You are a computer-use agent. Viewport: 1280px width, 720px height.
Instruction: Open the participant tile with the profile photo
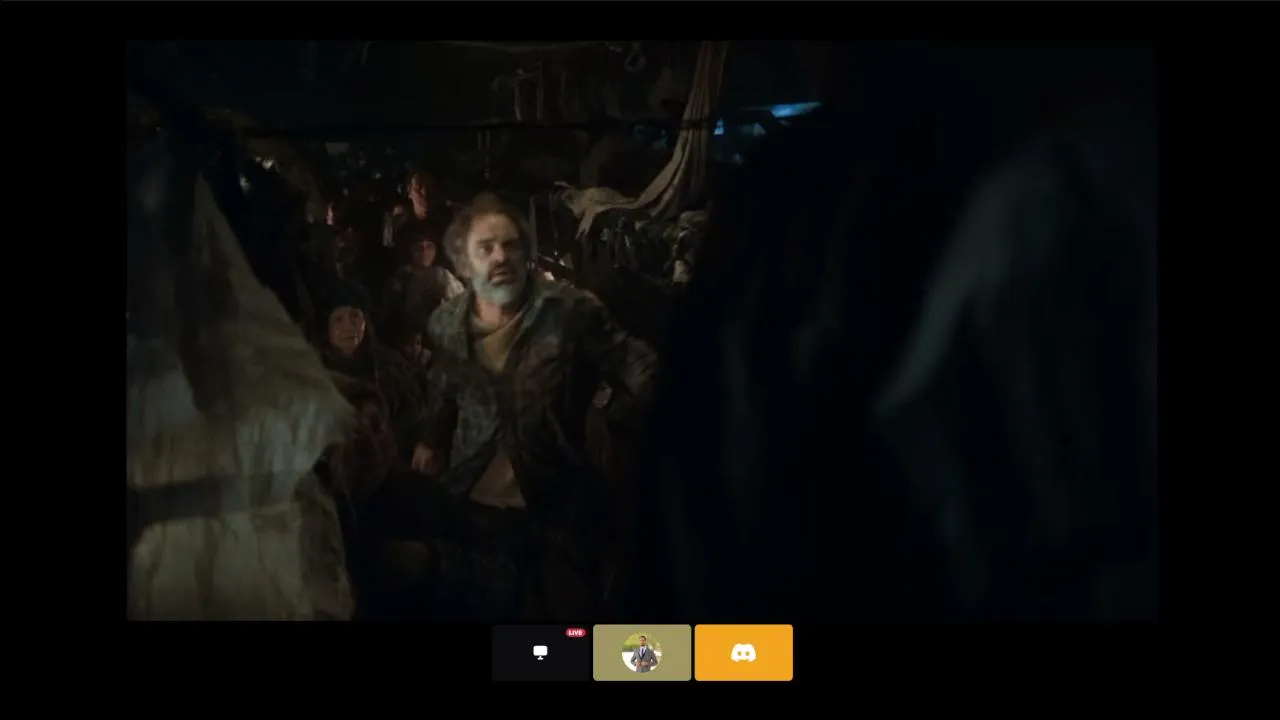[642, 653]
